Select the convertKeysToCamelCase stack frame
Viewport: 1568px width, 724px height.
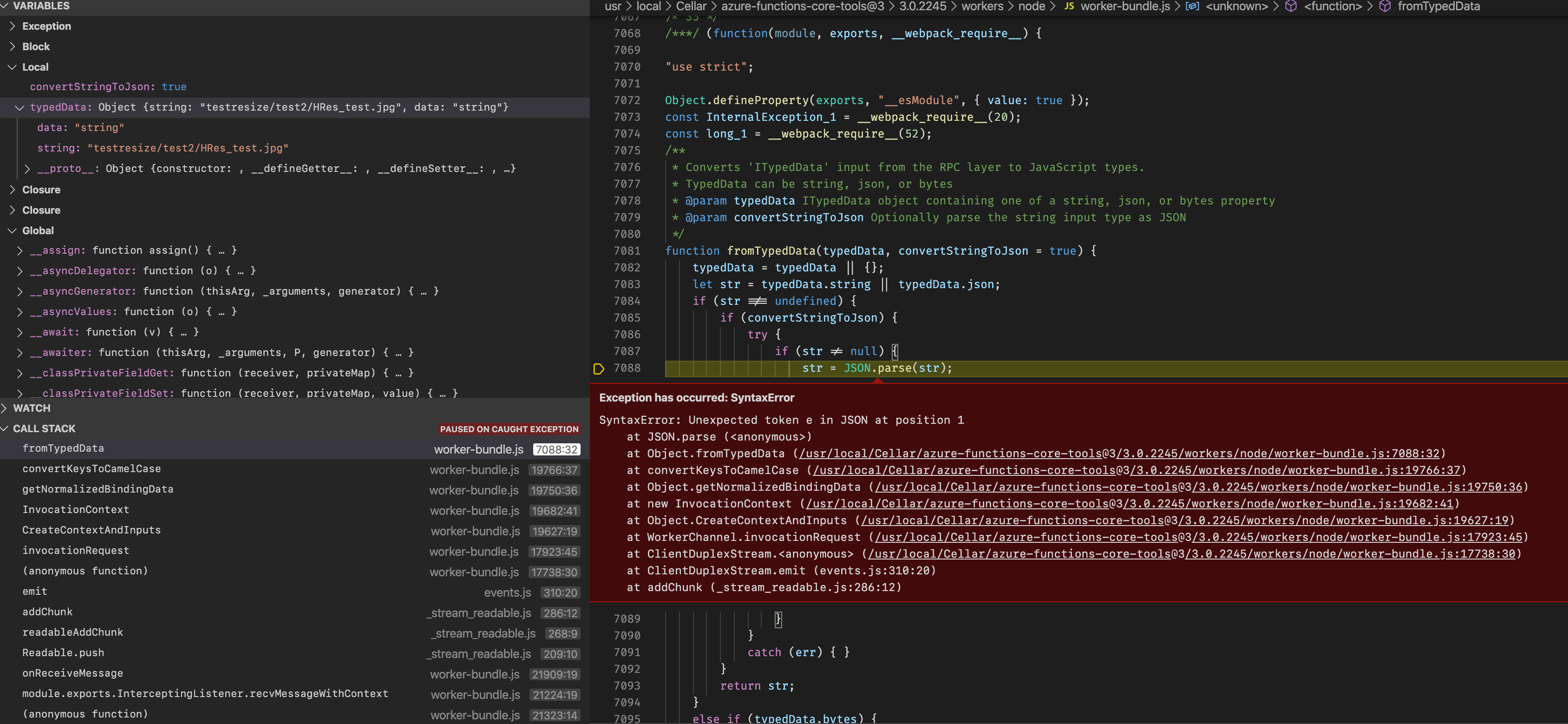[92, 469]
